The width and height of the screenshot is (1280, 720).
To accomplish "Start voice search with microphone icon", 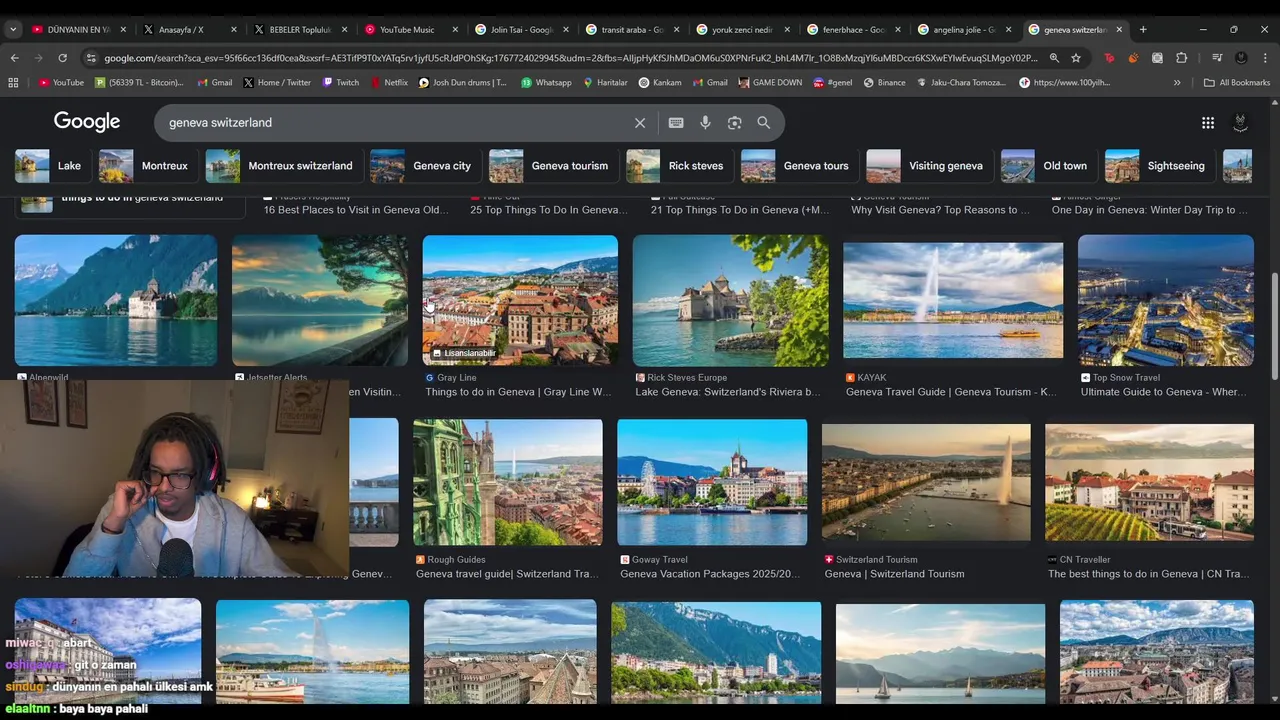I will 705,123.
